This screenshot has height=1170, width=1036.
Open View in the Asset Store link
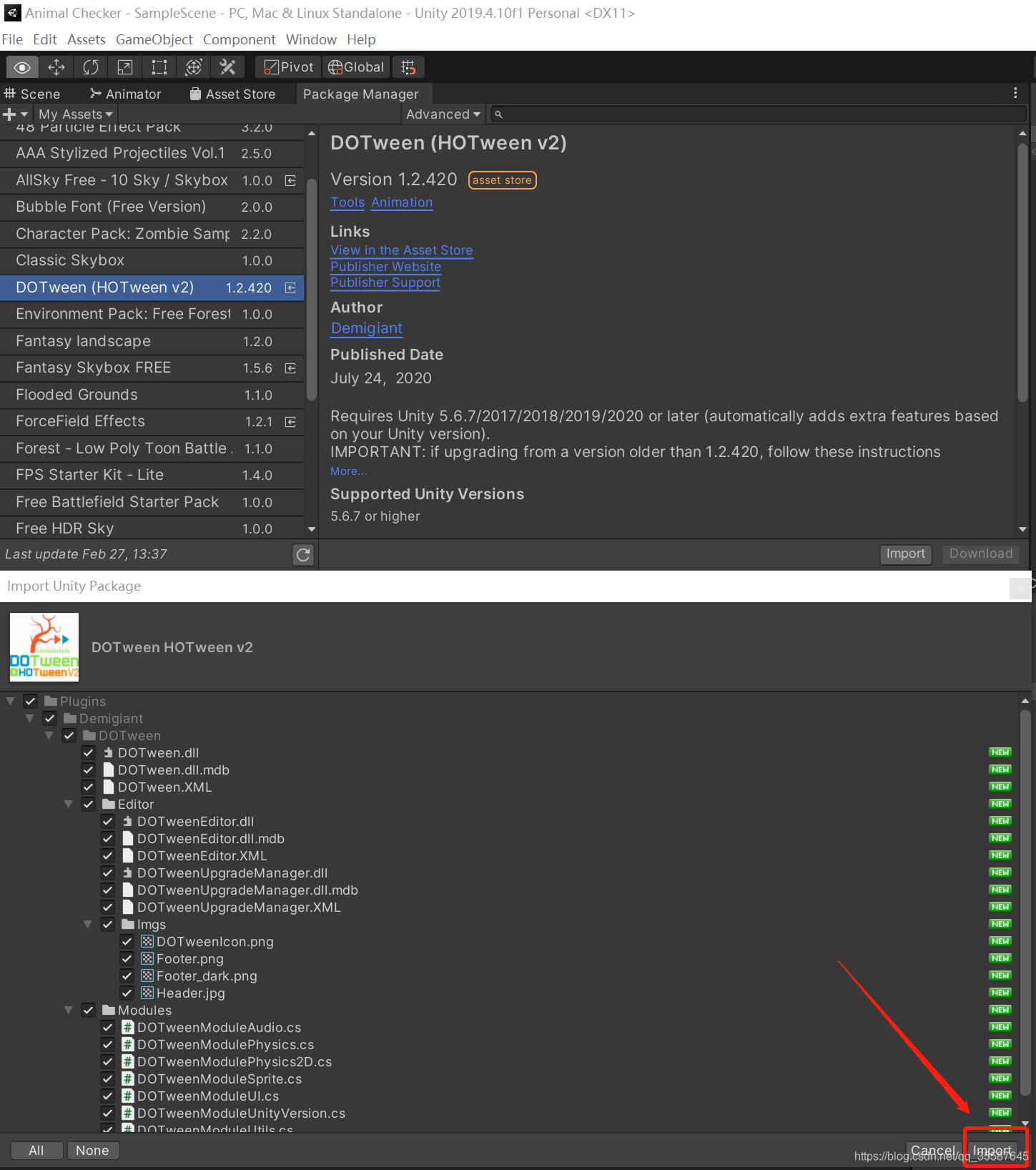tap(402, 250)
